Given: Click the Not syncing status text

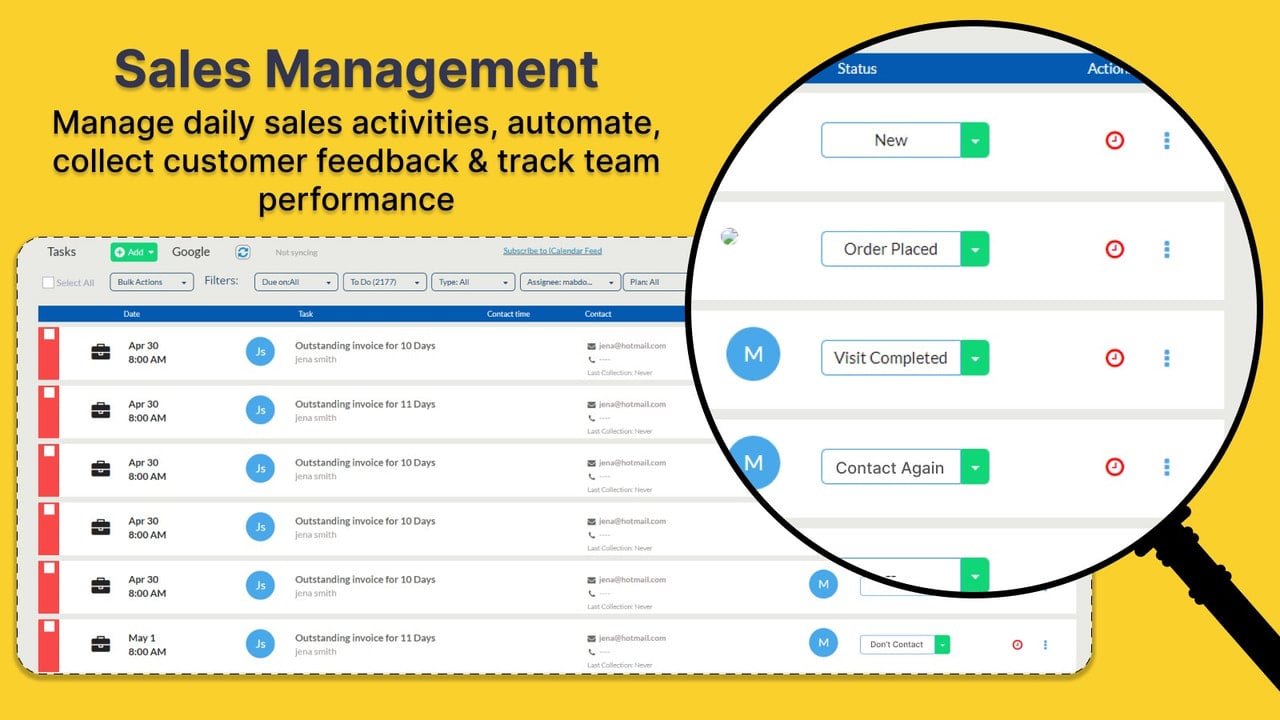Looking at the screenshot, I should (295, 253).
